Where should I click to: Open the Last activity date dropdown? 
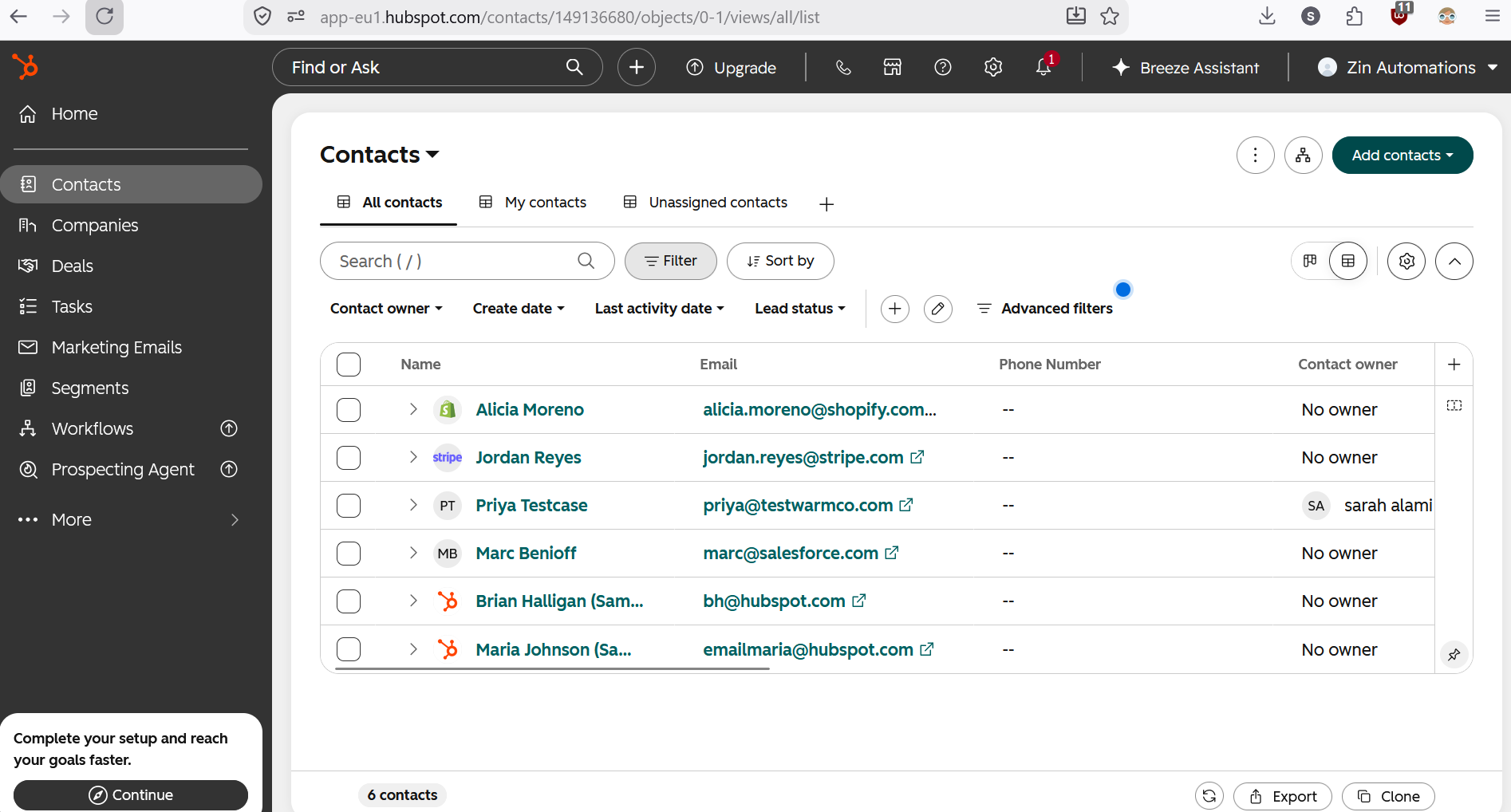[660, 309]
